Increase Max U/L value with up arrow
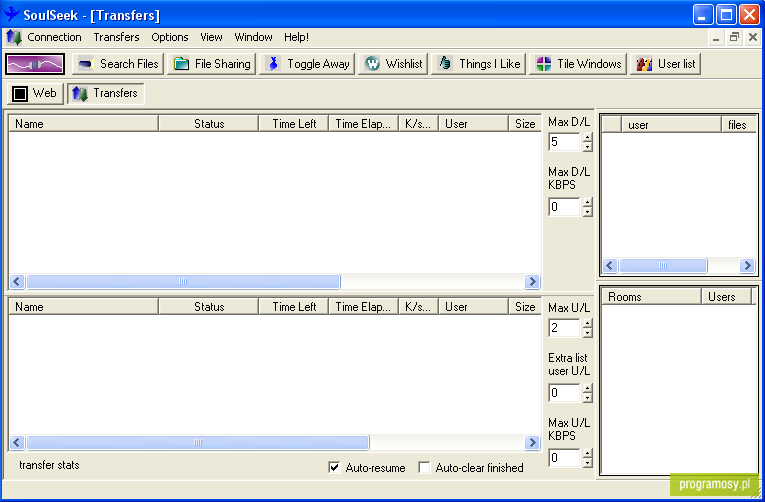Viewport: 765px width, 502px height. point(587,323)
